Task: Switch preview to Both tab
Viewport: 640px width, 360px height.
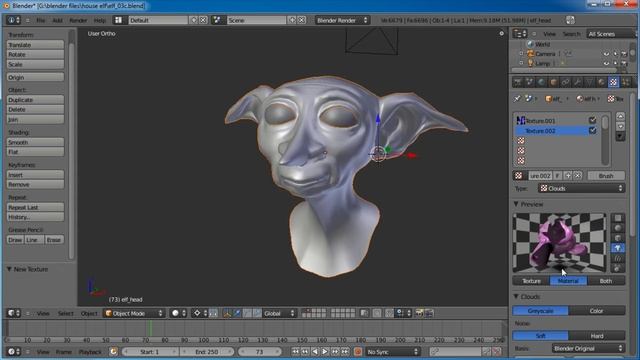Action: click(606, 281)
